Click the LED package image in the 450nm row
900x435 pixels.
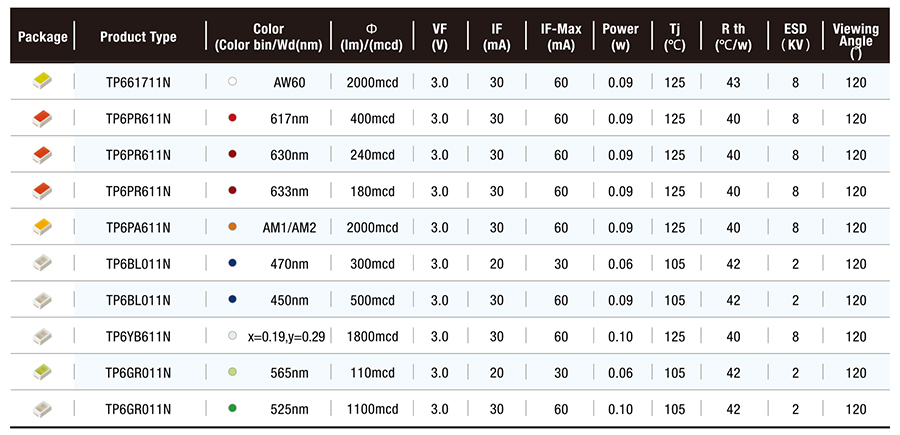[x=43, y=300]
